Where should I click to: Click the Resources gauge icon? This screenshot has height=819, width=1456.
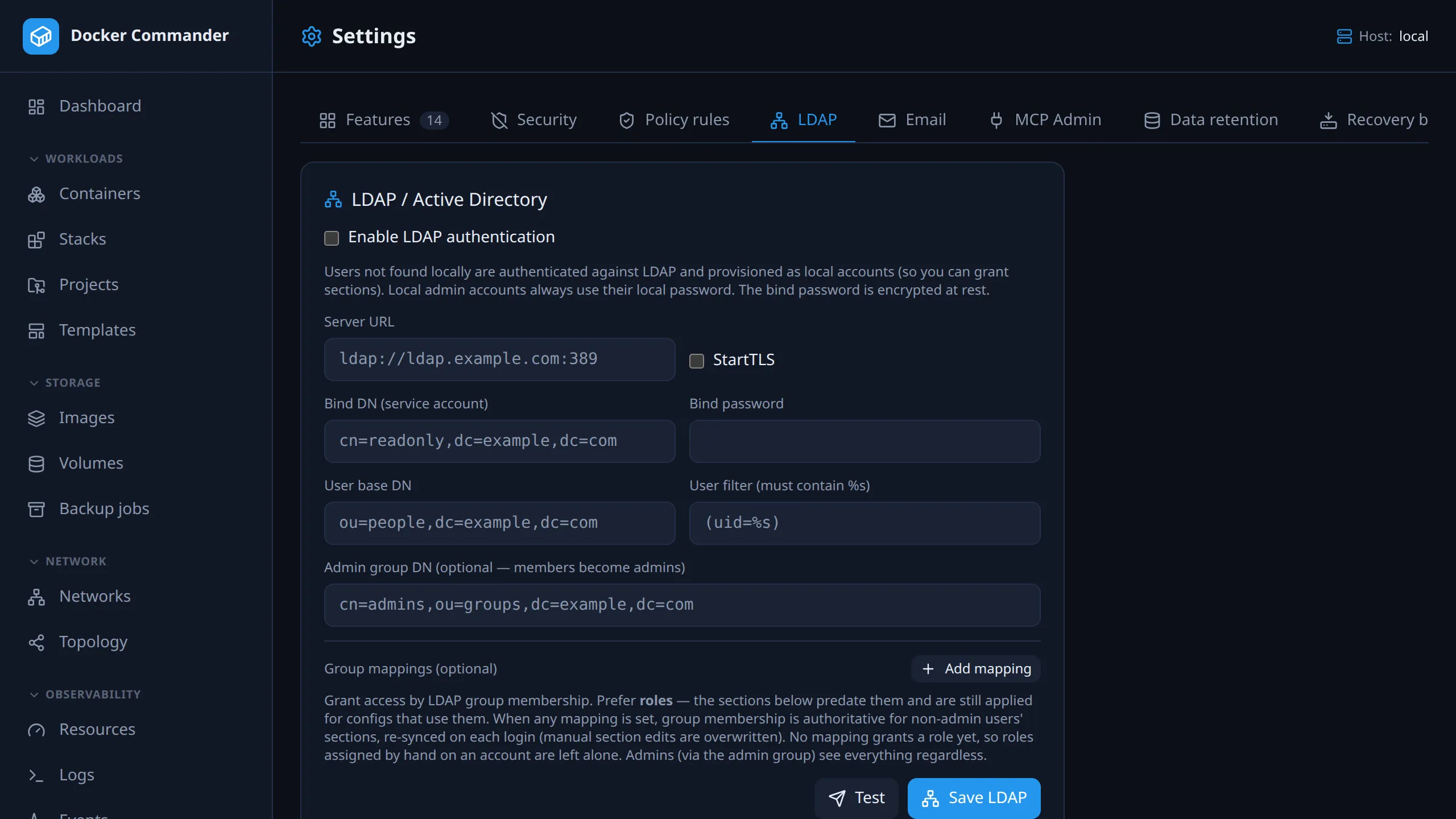click(36, 730)
